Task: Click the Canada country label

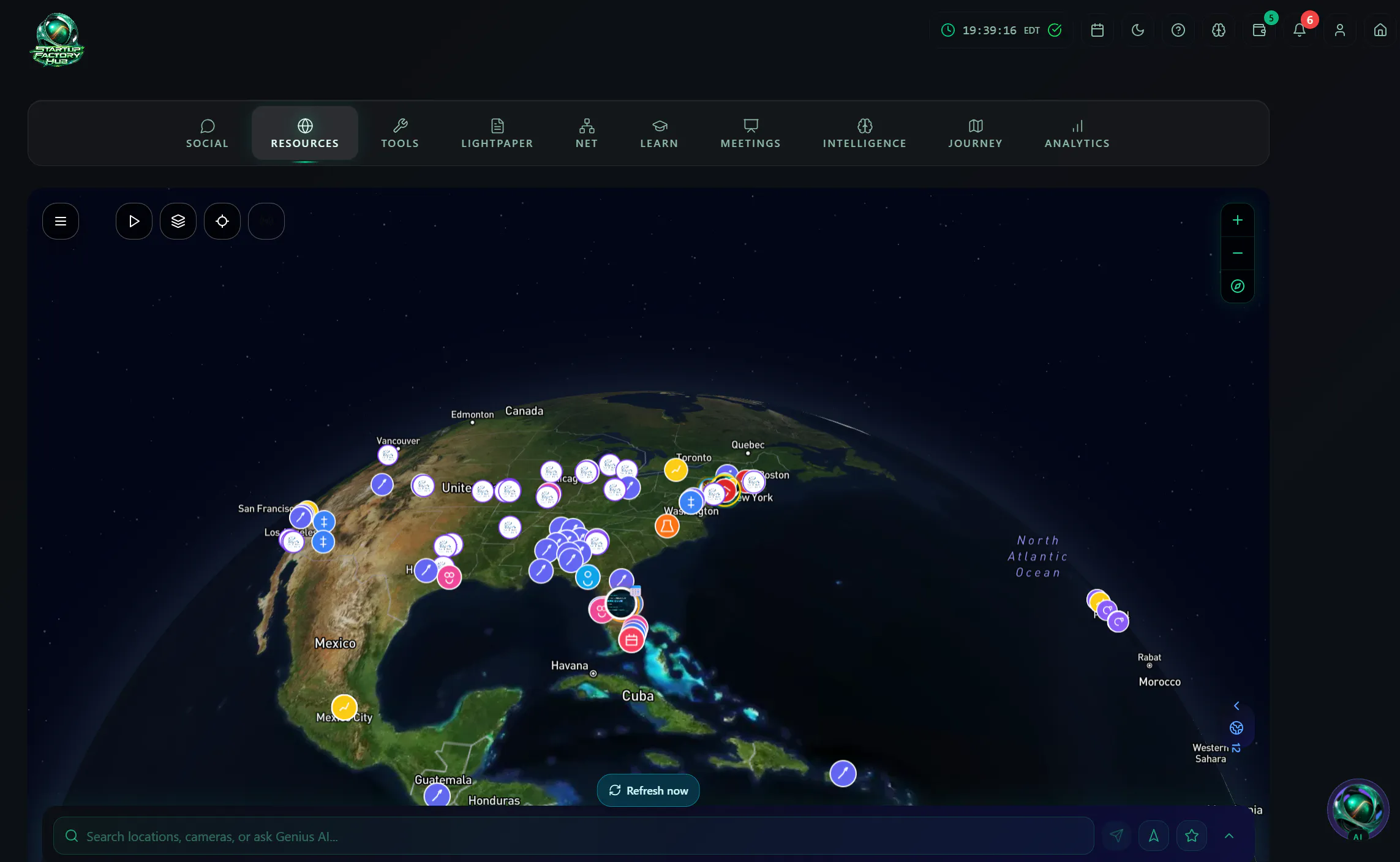Action: (524, 410)
